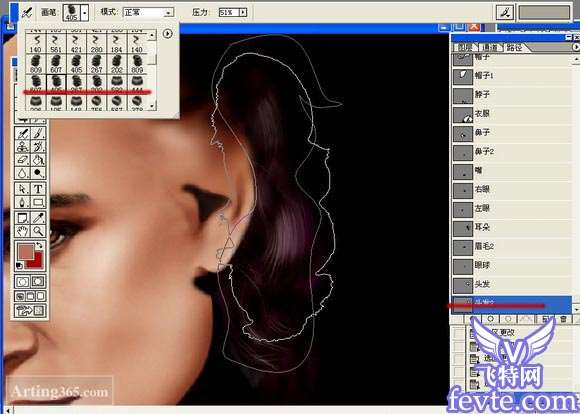Viewport: 580px width, 414px height.
Task: Select the 嘴 path
Action: tap(512, 171)
